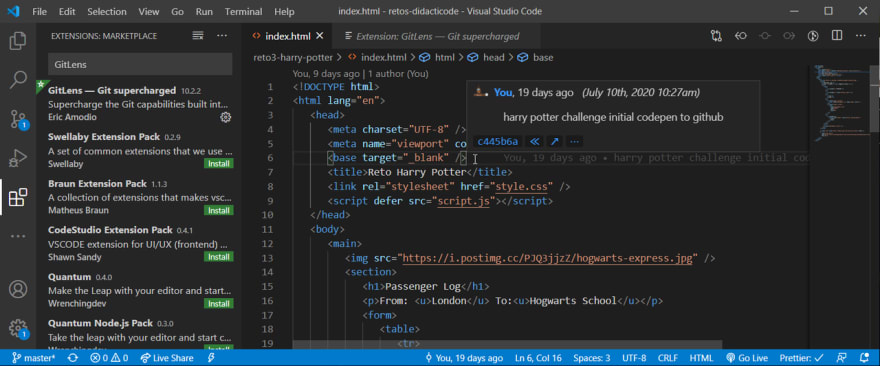Show additional views ellipsis in activity bar
Viewport: 880px width, 366px height.
18,236
